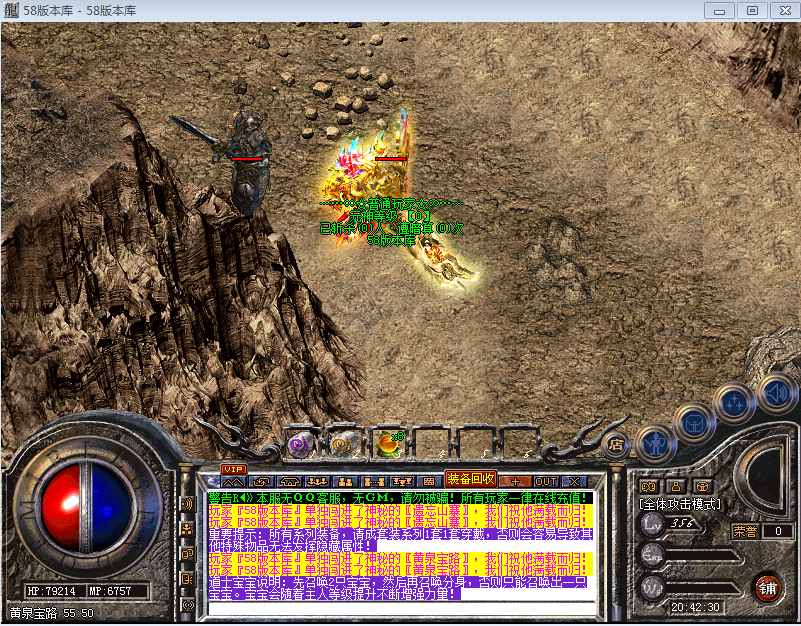Click the weight progress bar
This screenshot has width=801, height=626.
[701, 587]
